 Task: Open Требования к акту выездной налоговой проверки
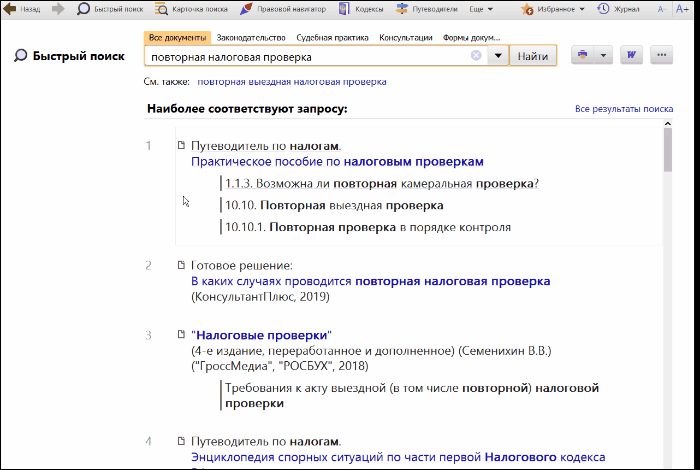click(x=412, y=395)
